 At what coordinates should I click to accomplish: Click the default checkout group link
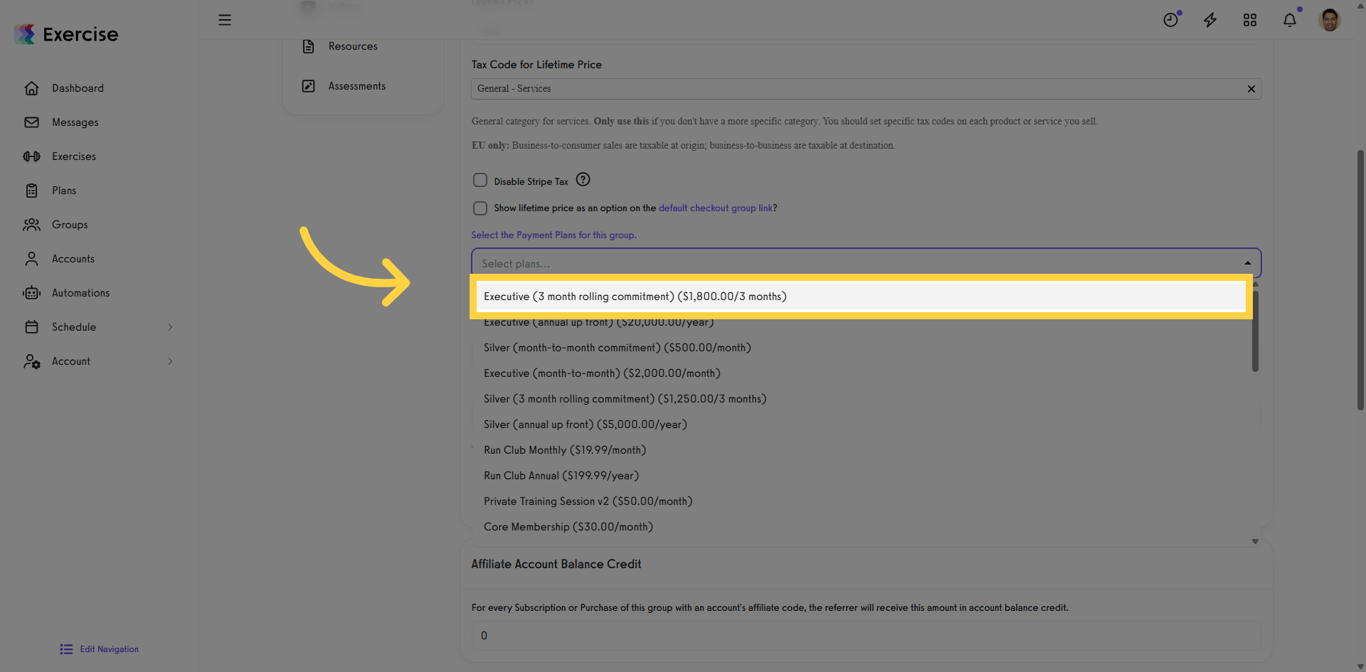[714, 208]
